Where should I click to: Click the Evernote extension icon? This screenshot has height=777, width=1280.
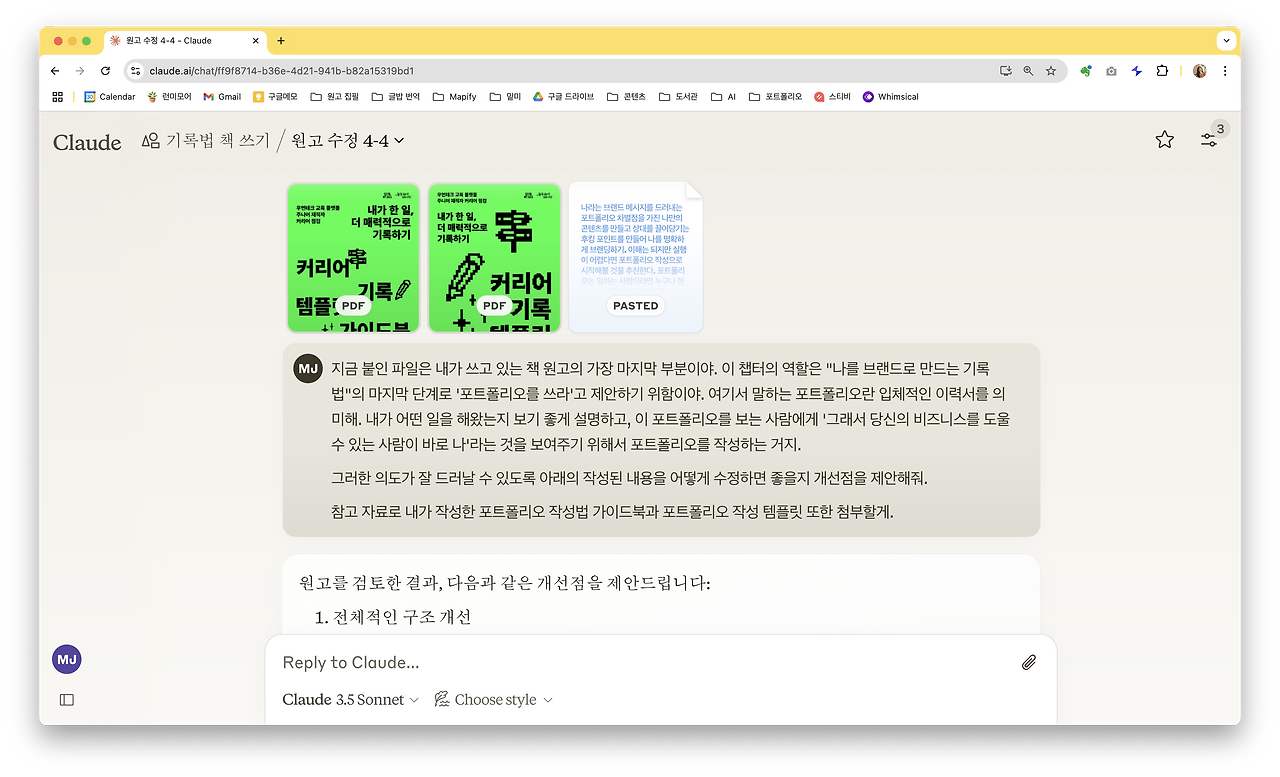point(1086,71)
